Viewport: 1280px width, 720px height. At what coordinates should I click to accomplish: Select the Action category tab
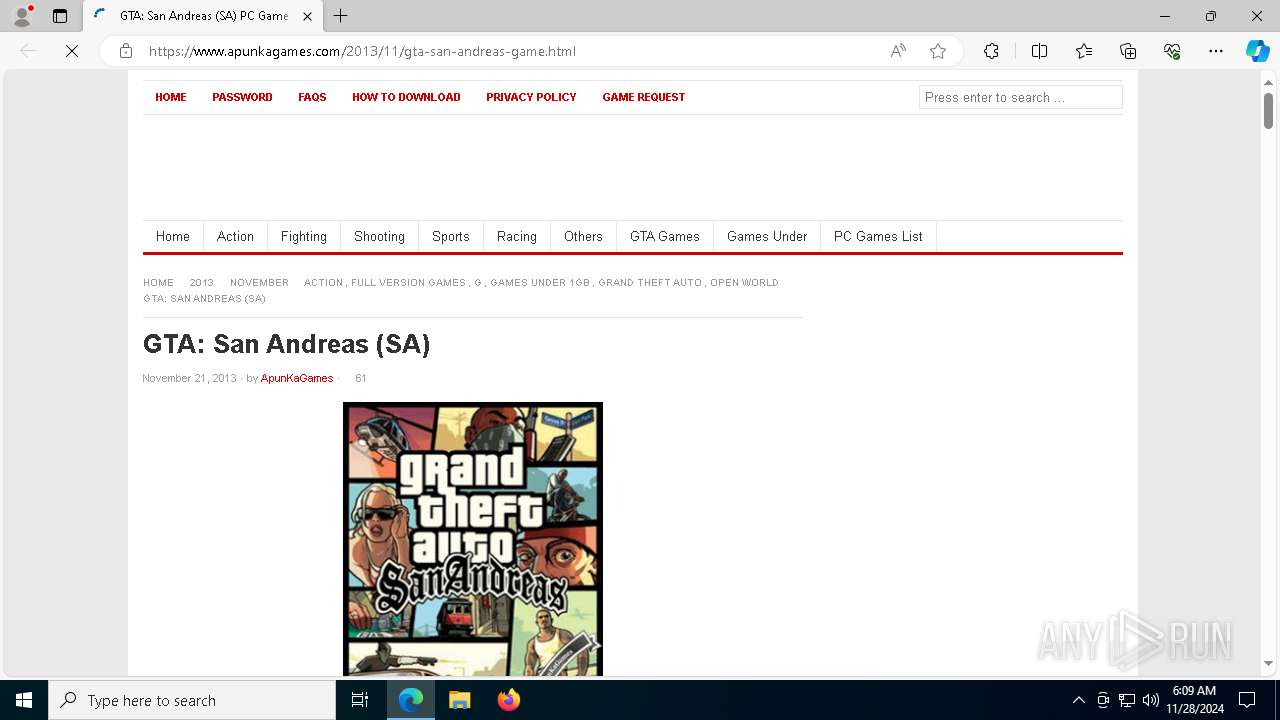pos(235,236)
